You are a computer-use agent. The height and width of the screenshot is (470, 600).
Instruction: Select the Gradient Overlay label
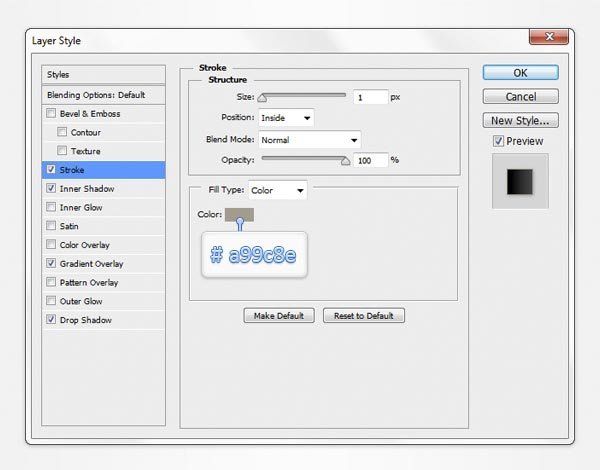tap(91, 264)
